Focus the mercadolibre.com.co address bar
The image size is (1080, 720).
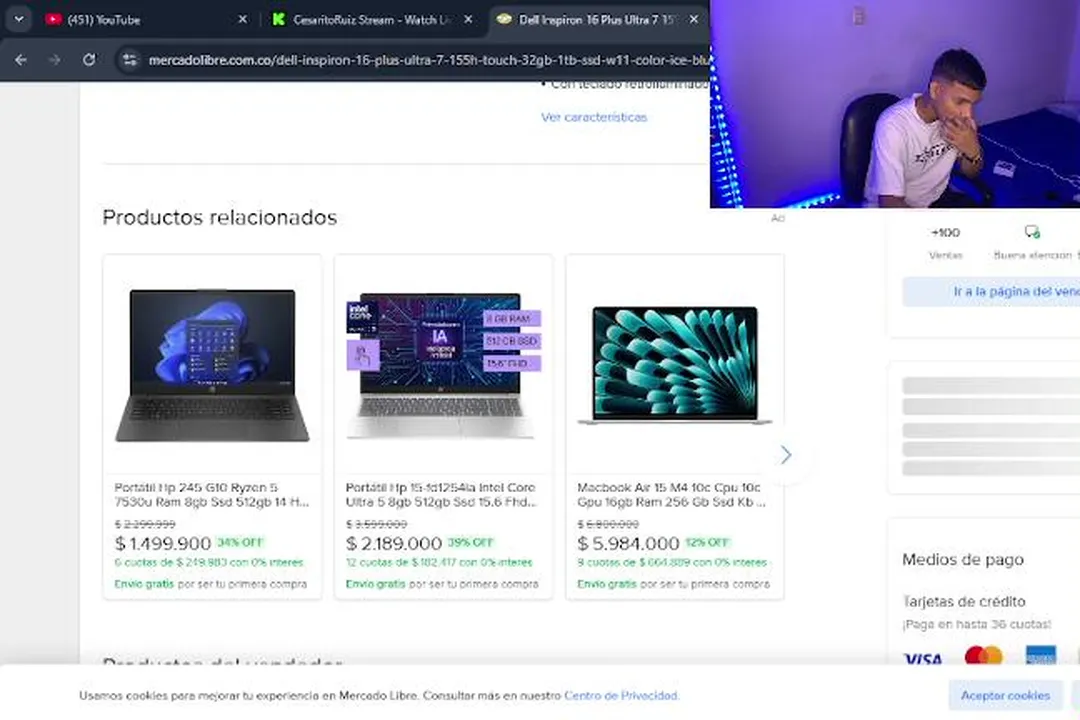427,60
